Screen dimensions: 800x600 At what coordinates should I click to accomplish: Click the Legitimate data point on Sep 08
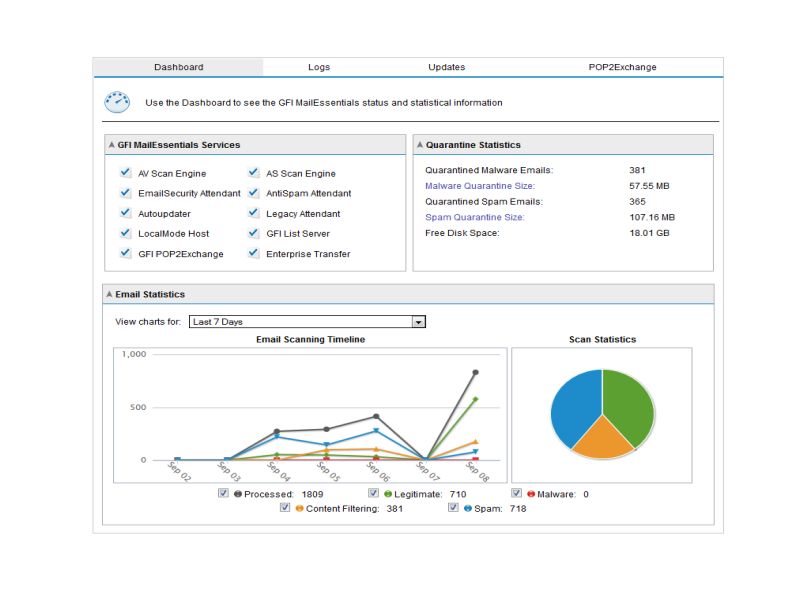coord(476,399)
